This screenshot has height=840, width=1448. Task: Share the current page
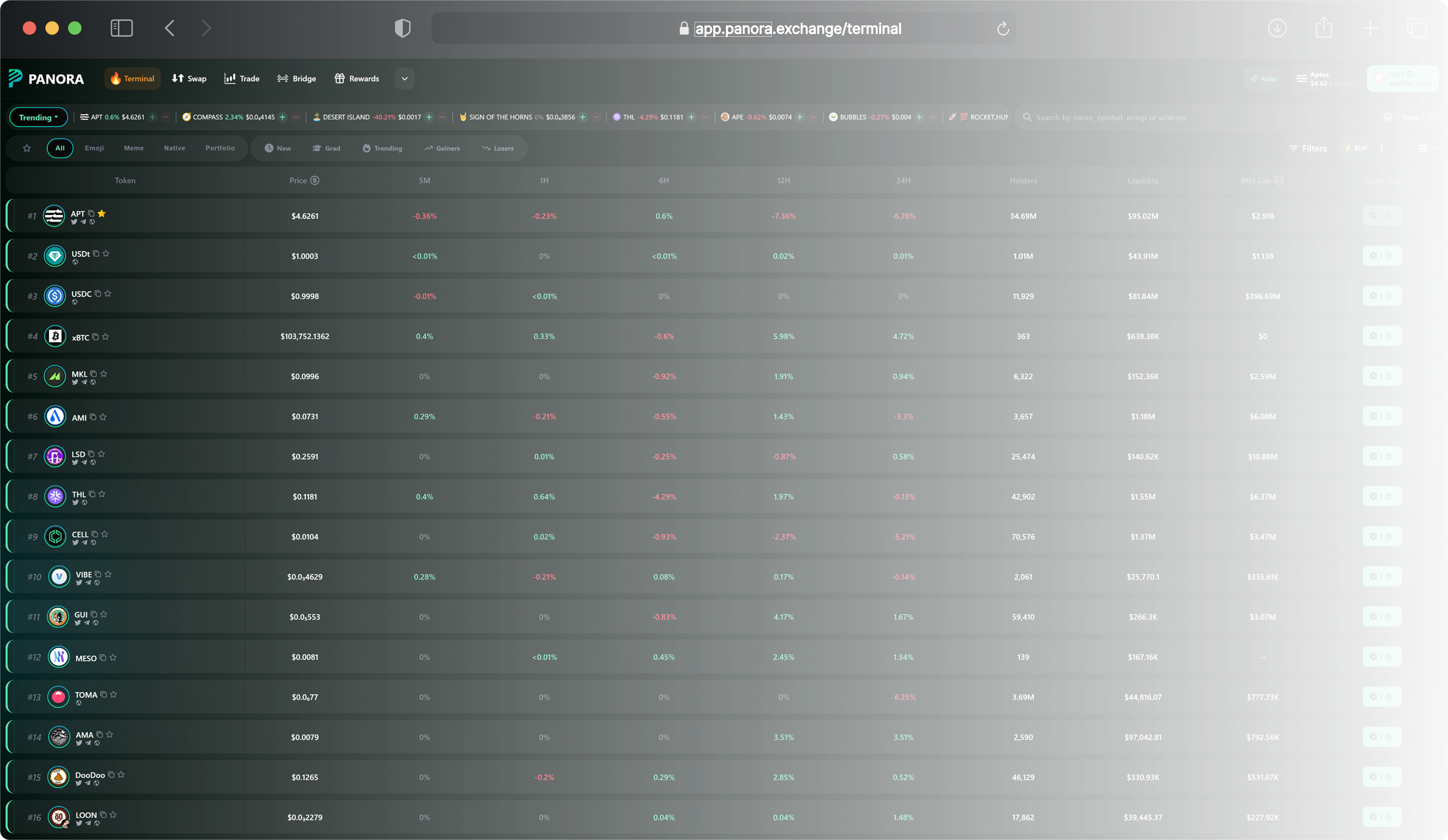1323,28
